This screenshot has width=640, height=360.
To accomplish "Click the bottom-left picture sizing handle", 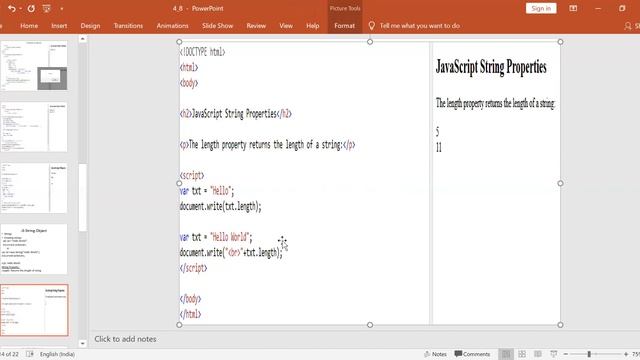I will pyautogui.click(x=179, y=325).
